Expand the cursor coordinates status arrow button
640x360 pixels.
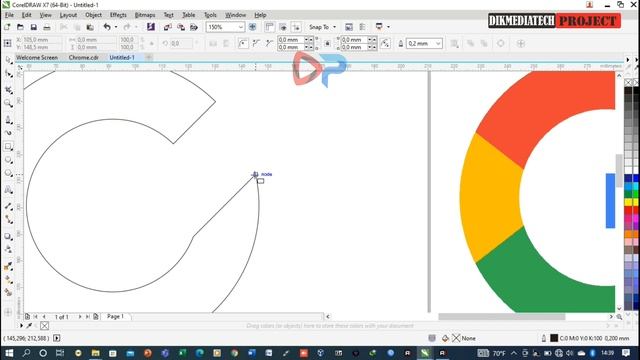click(57, 338)
